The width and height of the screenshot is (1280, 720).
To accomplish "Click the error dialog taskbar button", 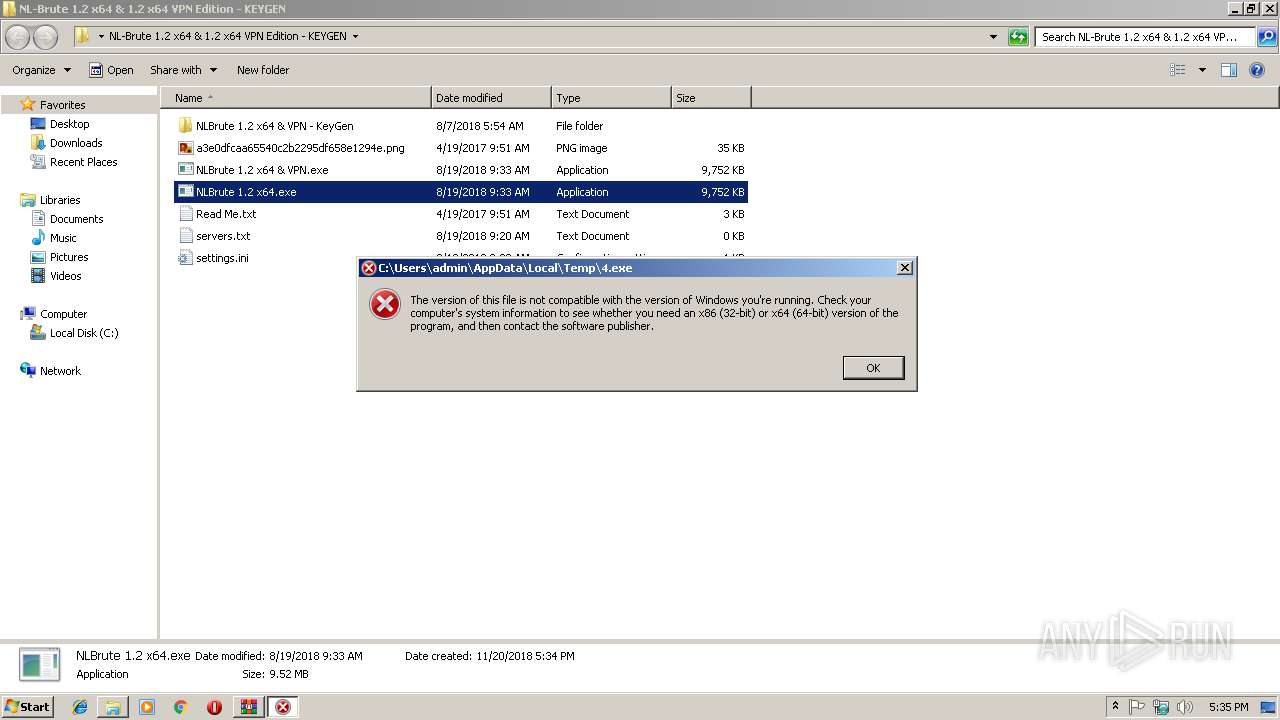I will coord(282,707).
